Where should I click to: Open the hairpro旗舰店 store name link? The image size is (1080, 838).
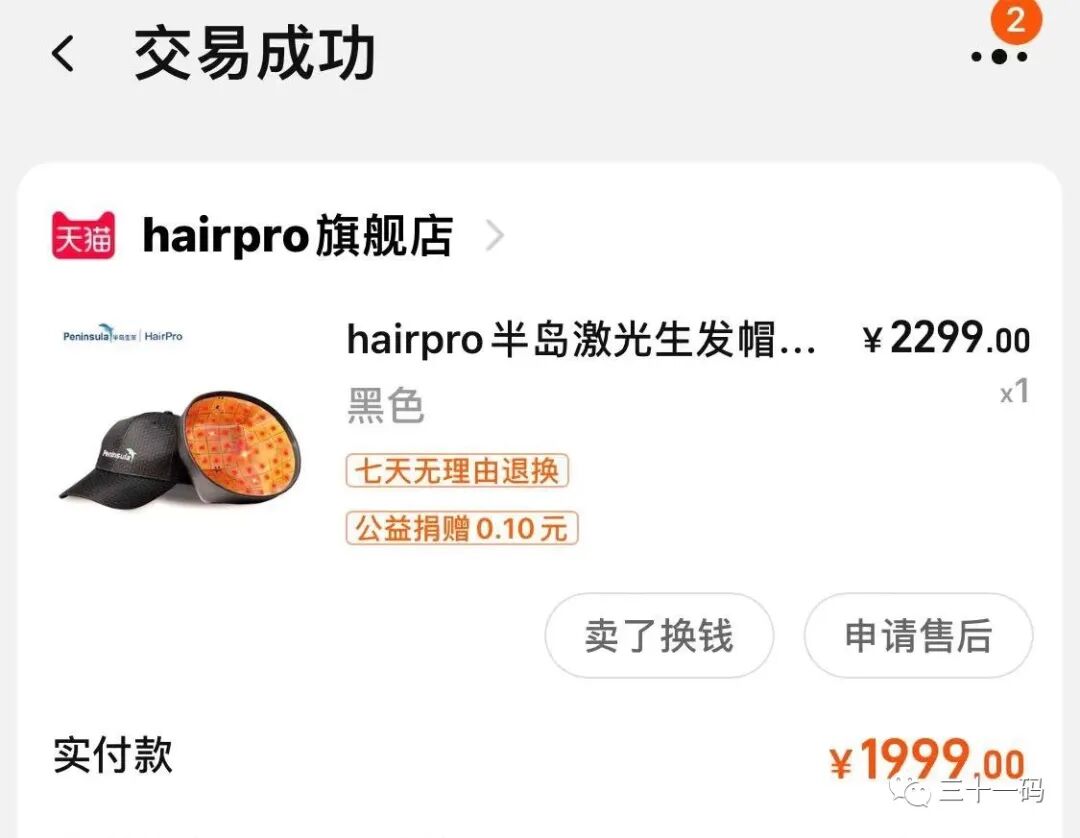[298, 235]
